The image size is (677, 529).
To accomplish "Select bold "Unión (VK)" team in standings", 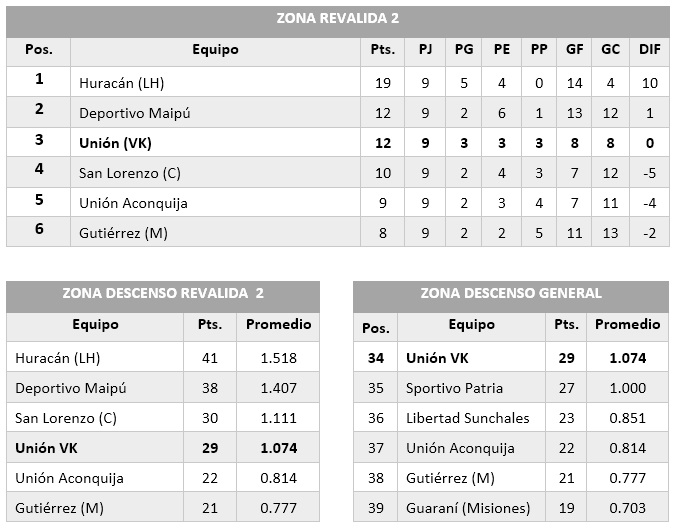I will coord(115,143).
